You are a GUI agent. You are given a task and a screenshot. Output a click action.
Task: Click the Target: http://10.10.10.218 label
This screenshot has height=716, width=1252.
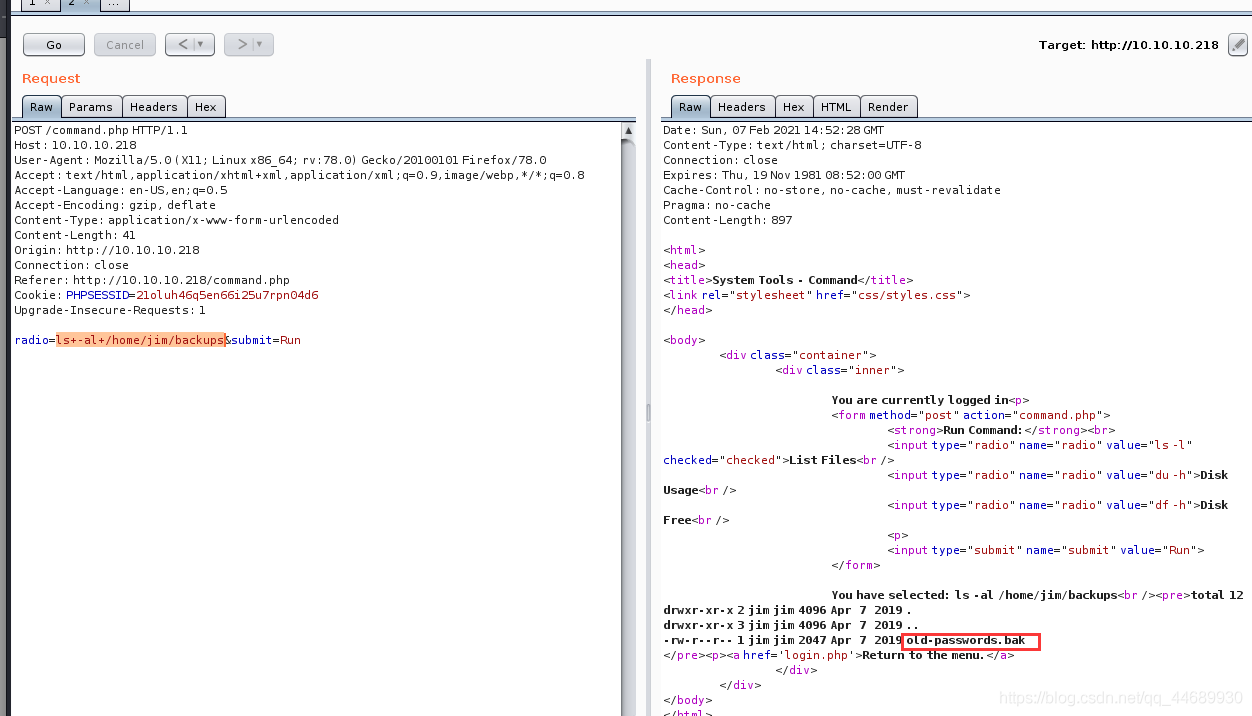(1129, 45)
